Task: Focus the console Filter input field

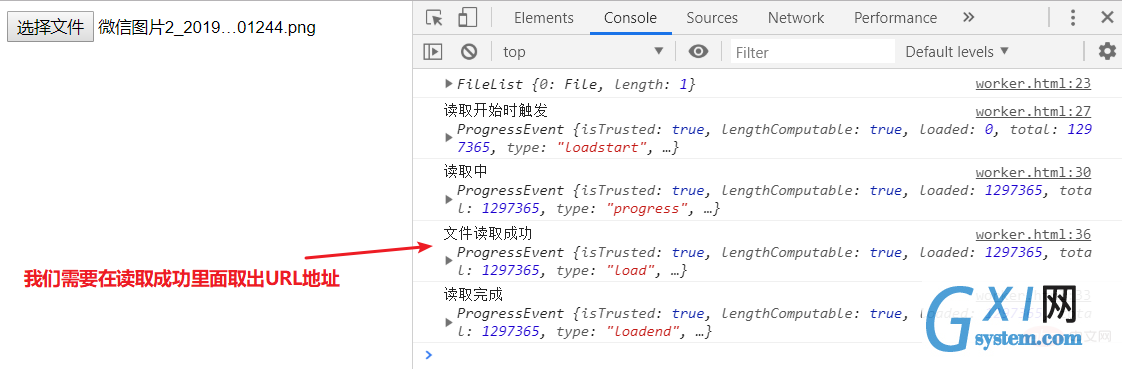Action: pos(813,51)
